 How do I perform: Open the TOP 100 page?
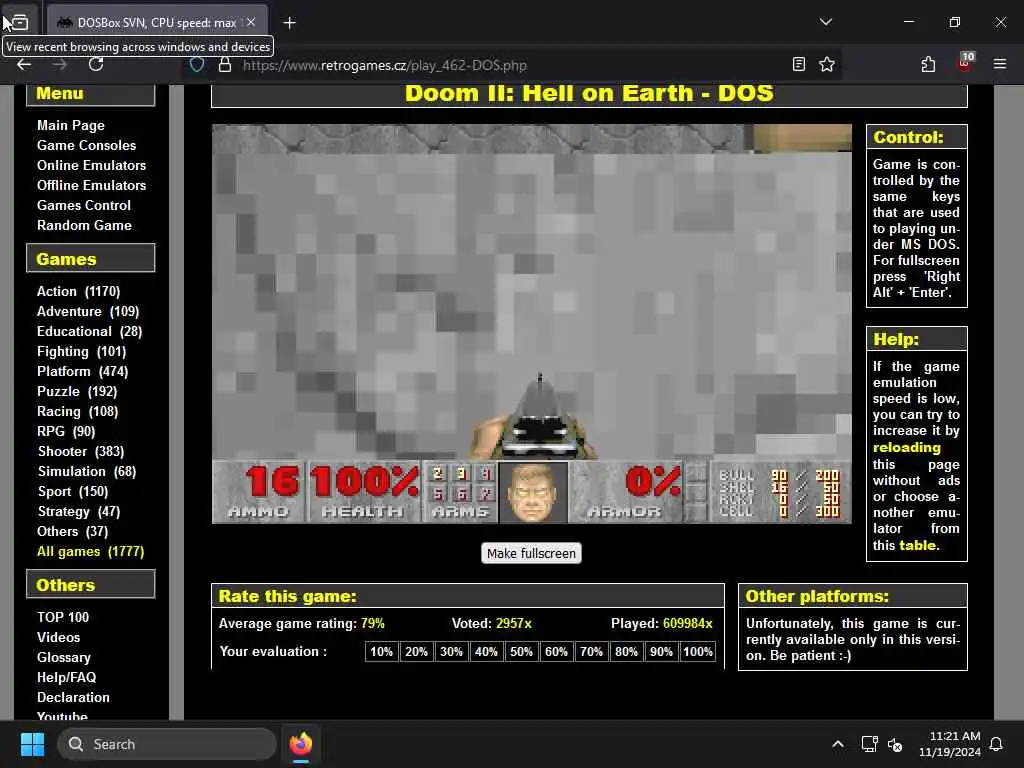pos(63,617)
